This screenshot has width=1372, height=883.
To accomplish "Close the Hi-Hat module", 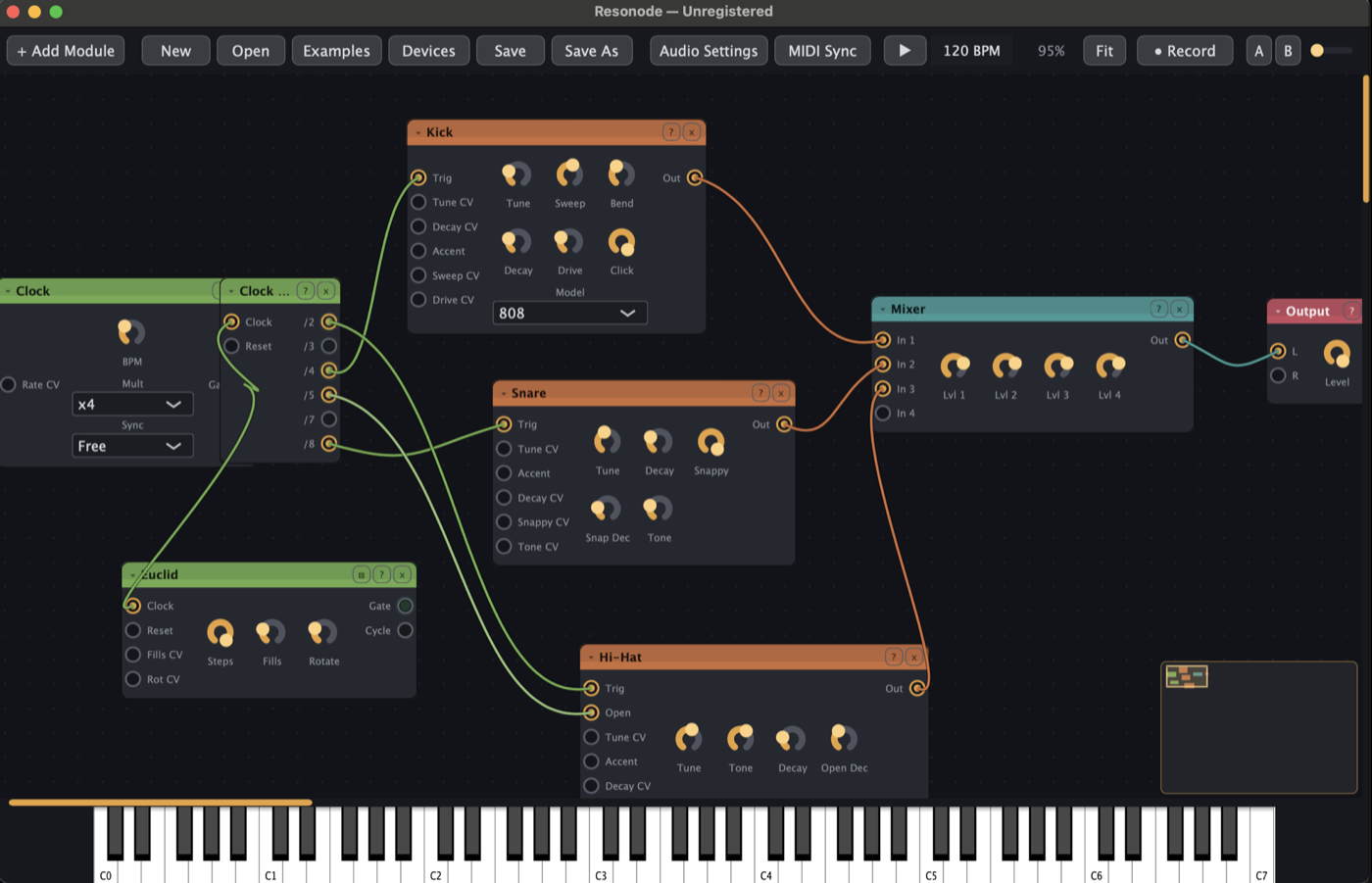I will coord(914,657).
